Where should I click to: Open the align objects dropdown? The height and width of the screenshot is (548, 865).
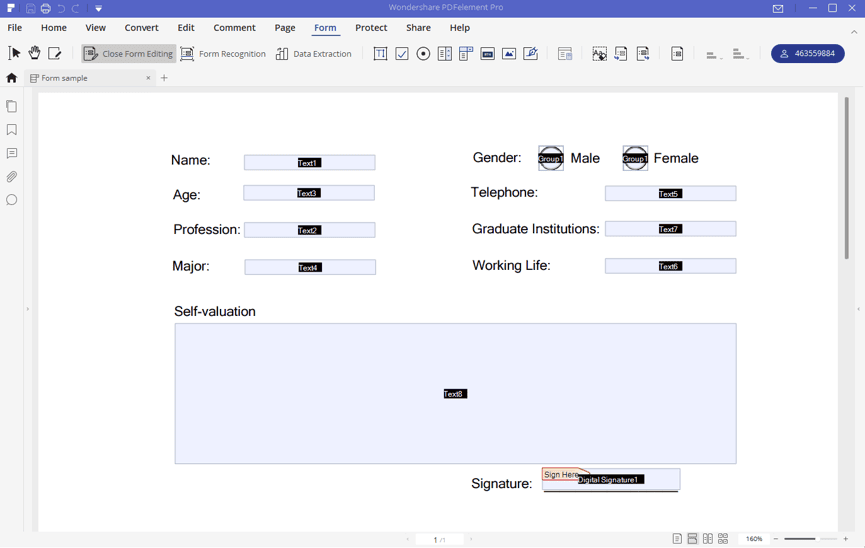714,54
